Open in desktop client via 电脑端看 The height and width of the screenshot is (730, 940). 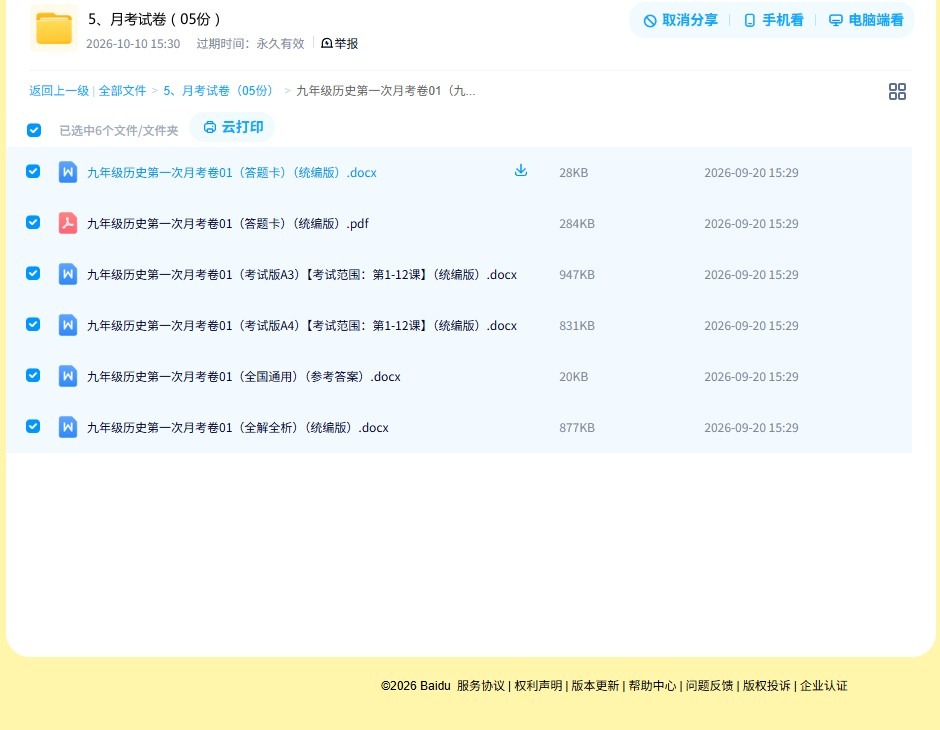pyautogui.click(x=866, y=20)
